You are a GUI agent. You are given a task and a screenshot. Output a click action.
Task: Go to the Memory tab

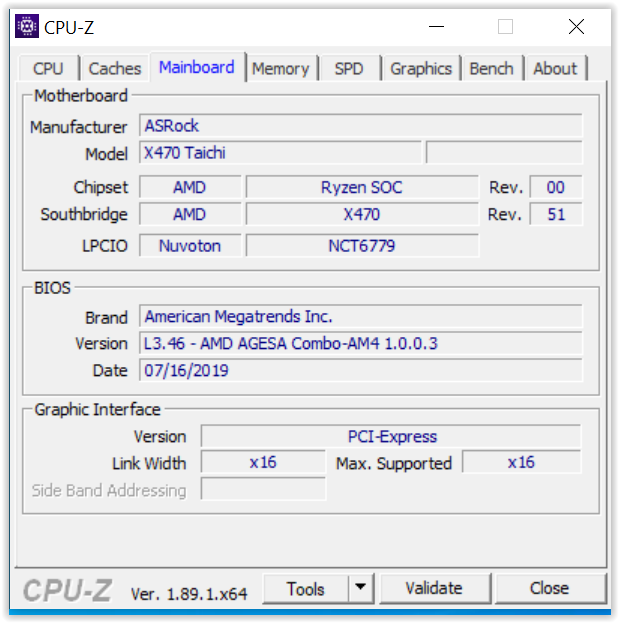point(280,68)
